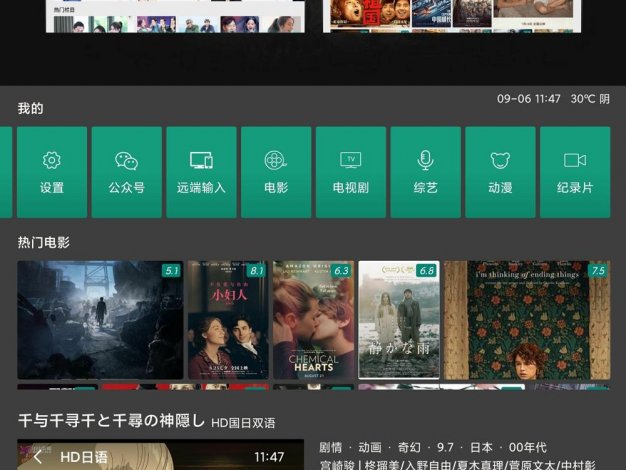Screen dimensions: 626x470
Task: Open top-right movie posters preview image
Action: point(452,16)
